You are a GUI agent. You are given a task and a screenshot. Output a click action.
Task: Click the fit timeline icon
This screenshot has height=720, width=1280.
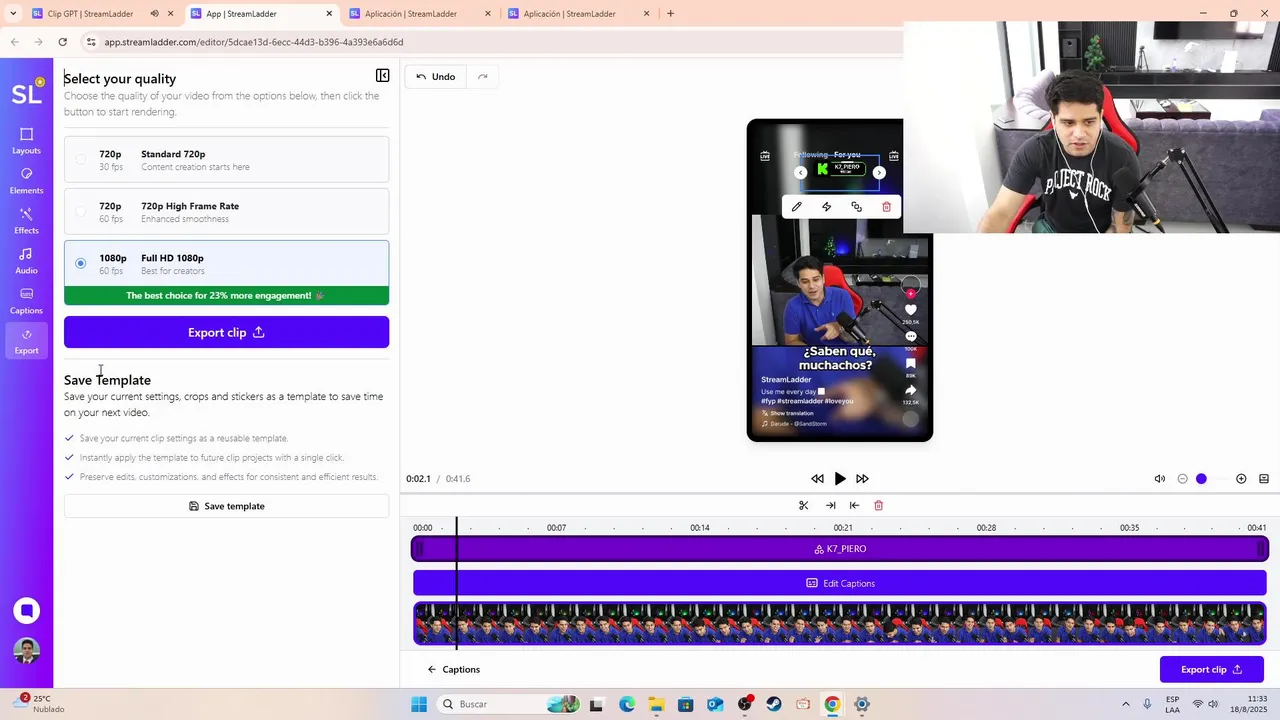(1264, 479)
